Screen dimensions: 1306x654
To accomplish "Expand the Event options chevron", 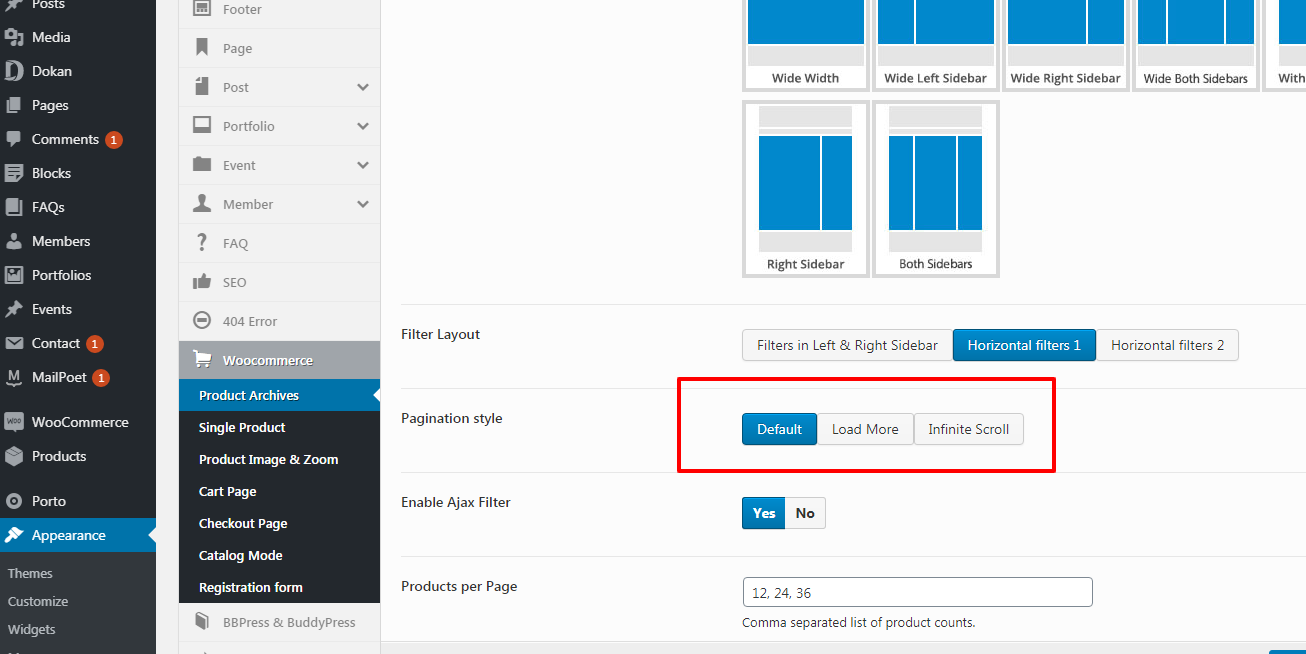I will (x=363, y=165).
